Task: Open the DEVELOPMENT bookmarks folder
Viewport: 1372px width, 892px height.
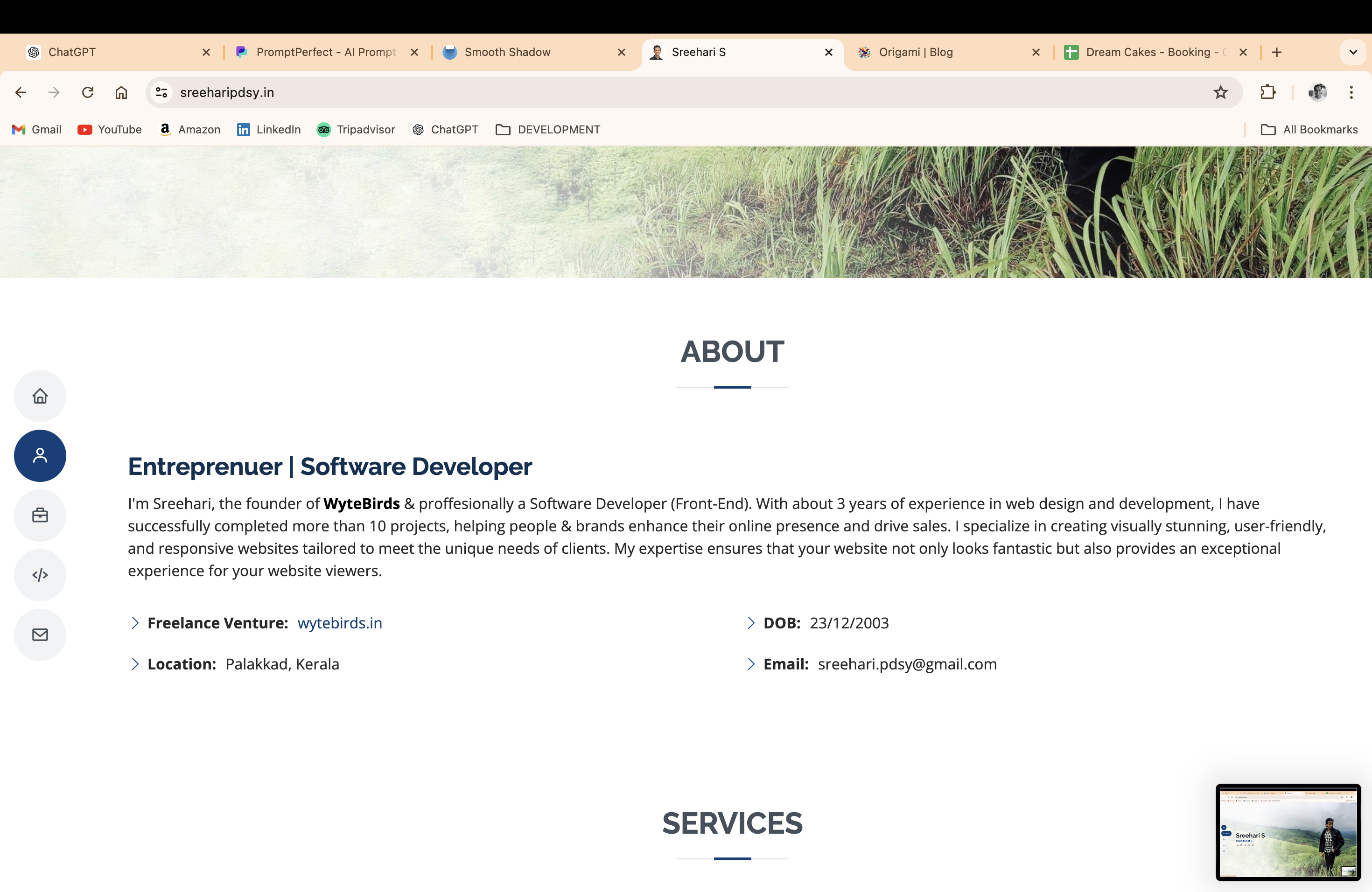Action: point(548,130)
